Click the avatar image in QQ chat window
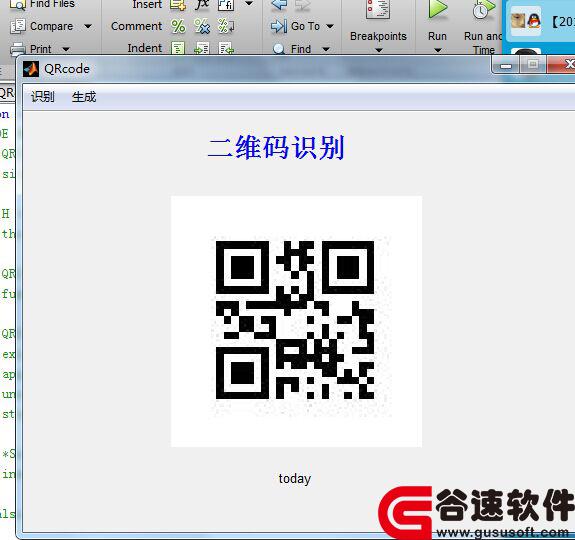Image resolution: width=575 pixels, height=540 pixels. [518, 21]
